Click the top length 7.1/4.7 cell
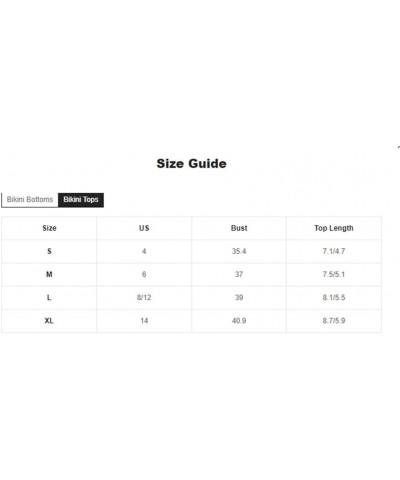 coord(334,251)
